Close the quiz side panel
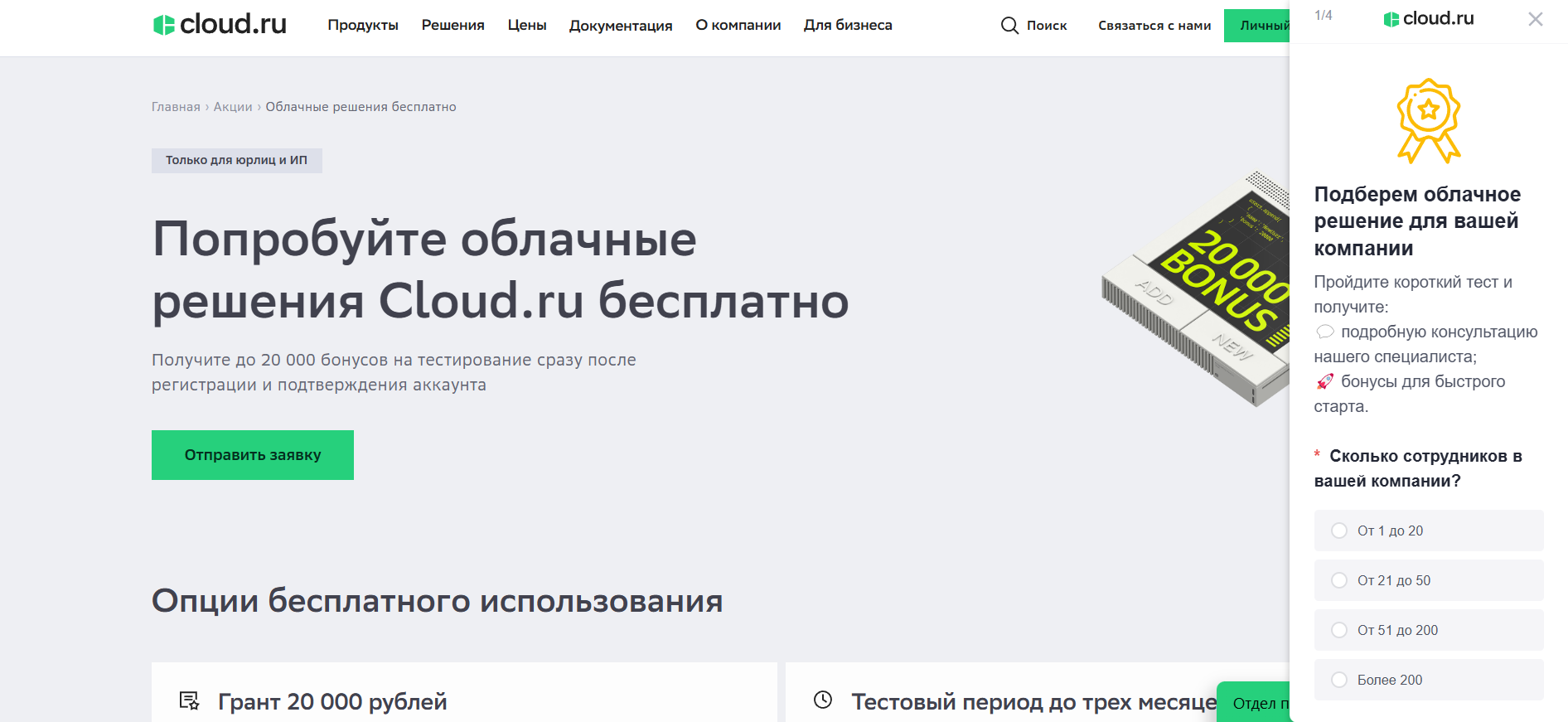This screenshot has height=722, width=1568. pos(1535,19)
